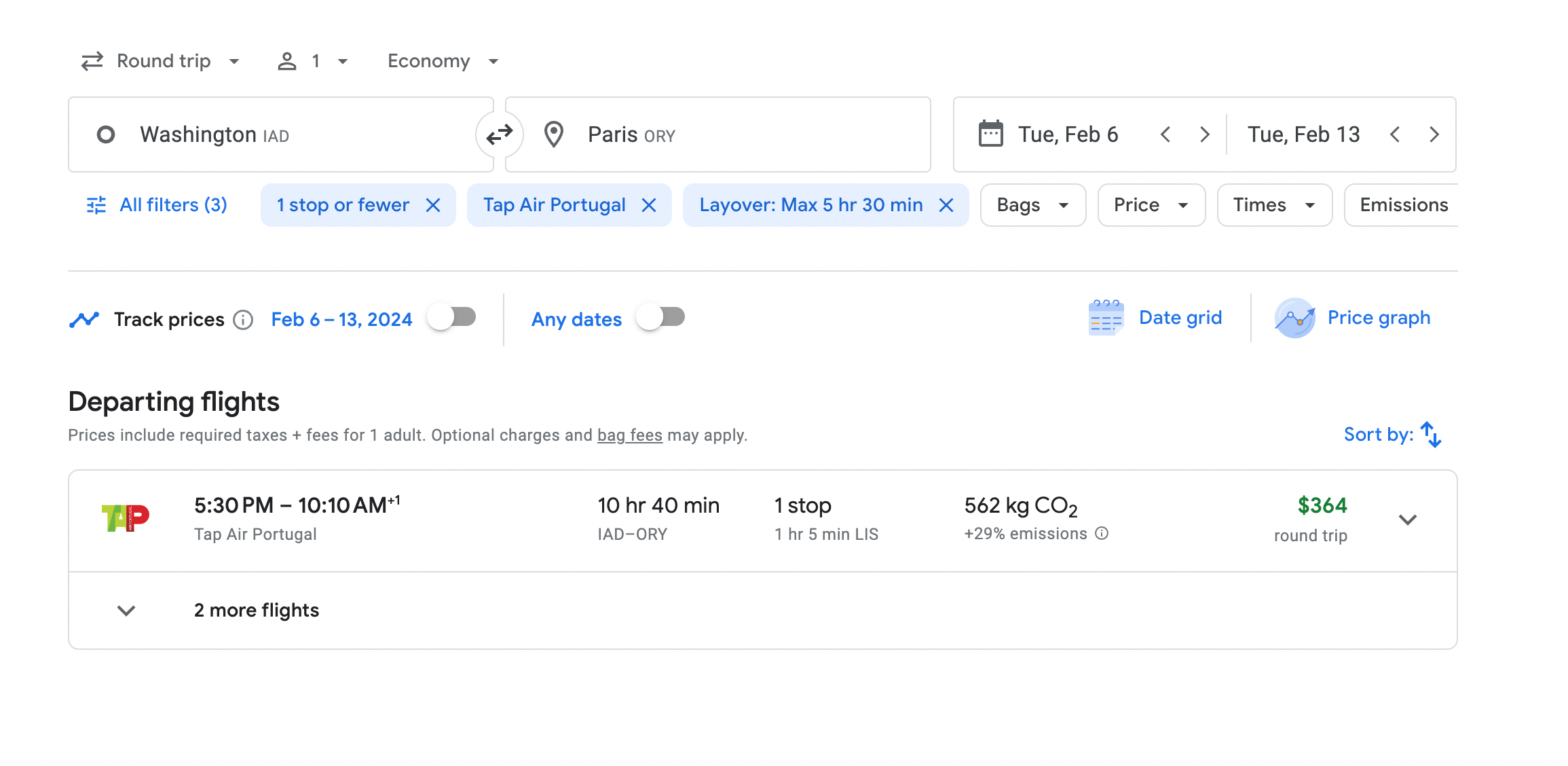Expand the $364 Tap Air Portugal flight
Screen dimensions: 1568x766
click(x=1408, y=519)
